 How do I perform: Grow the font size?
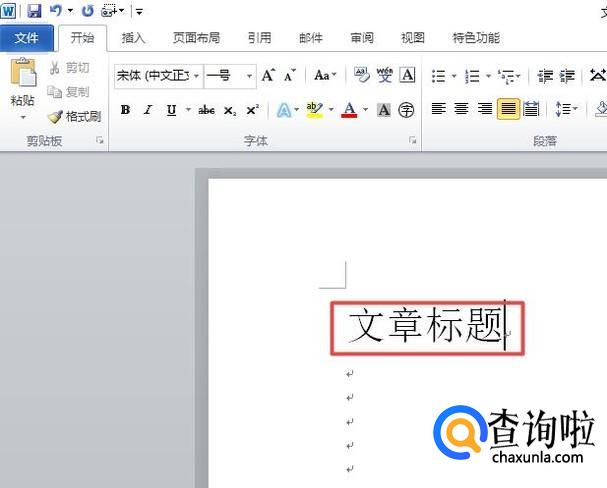tap(269, 75)
